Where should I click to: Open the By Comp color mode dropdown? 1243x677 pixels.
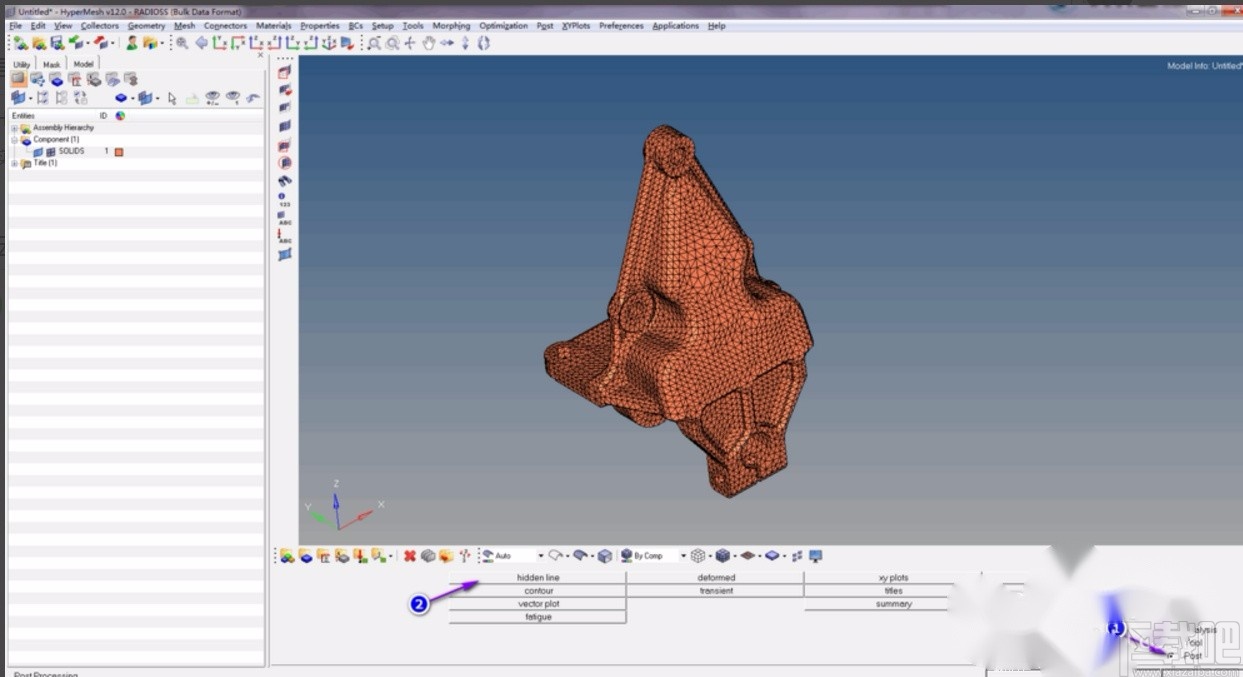pyautogui.click(x=684, y=556)
